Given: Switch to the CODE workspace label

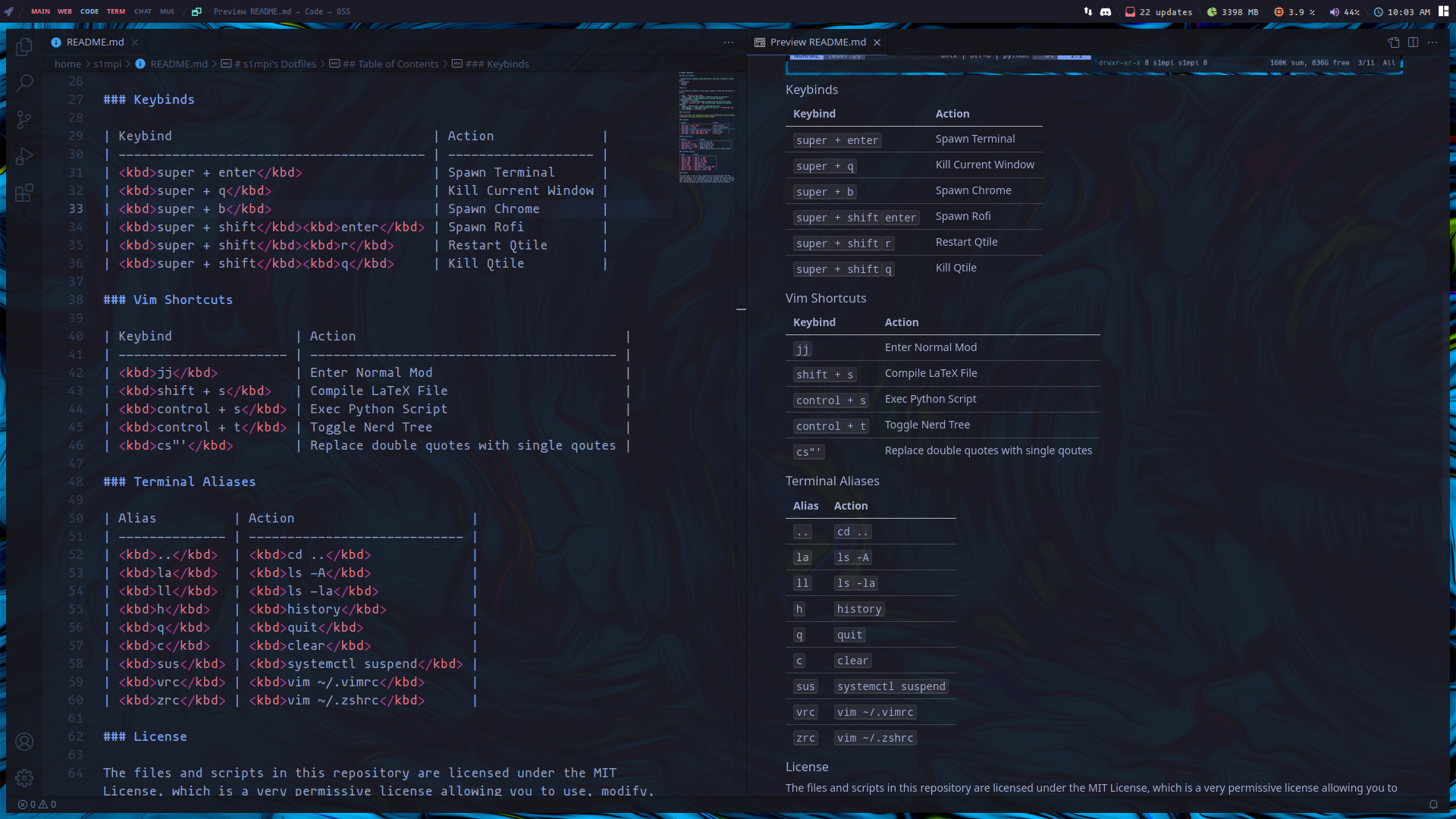Looking at the screenshot, I should pos(89,11).
